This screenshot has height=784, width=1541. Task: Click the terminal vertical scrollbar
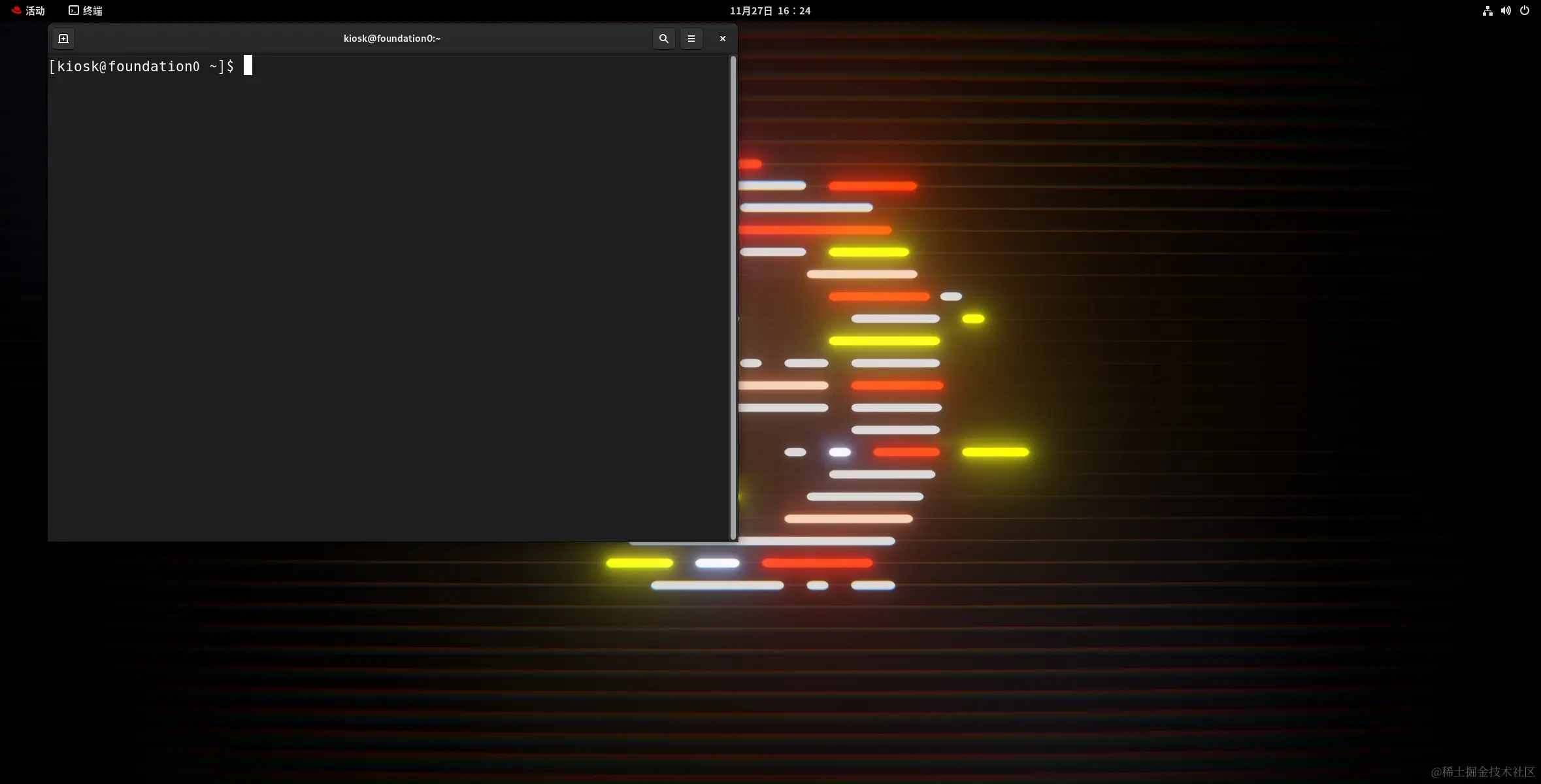[x=733, y=297]
